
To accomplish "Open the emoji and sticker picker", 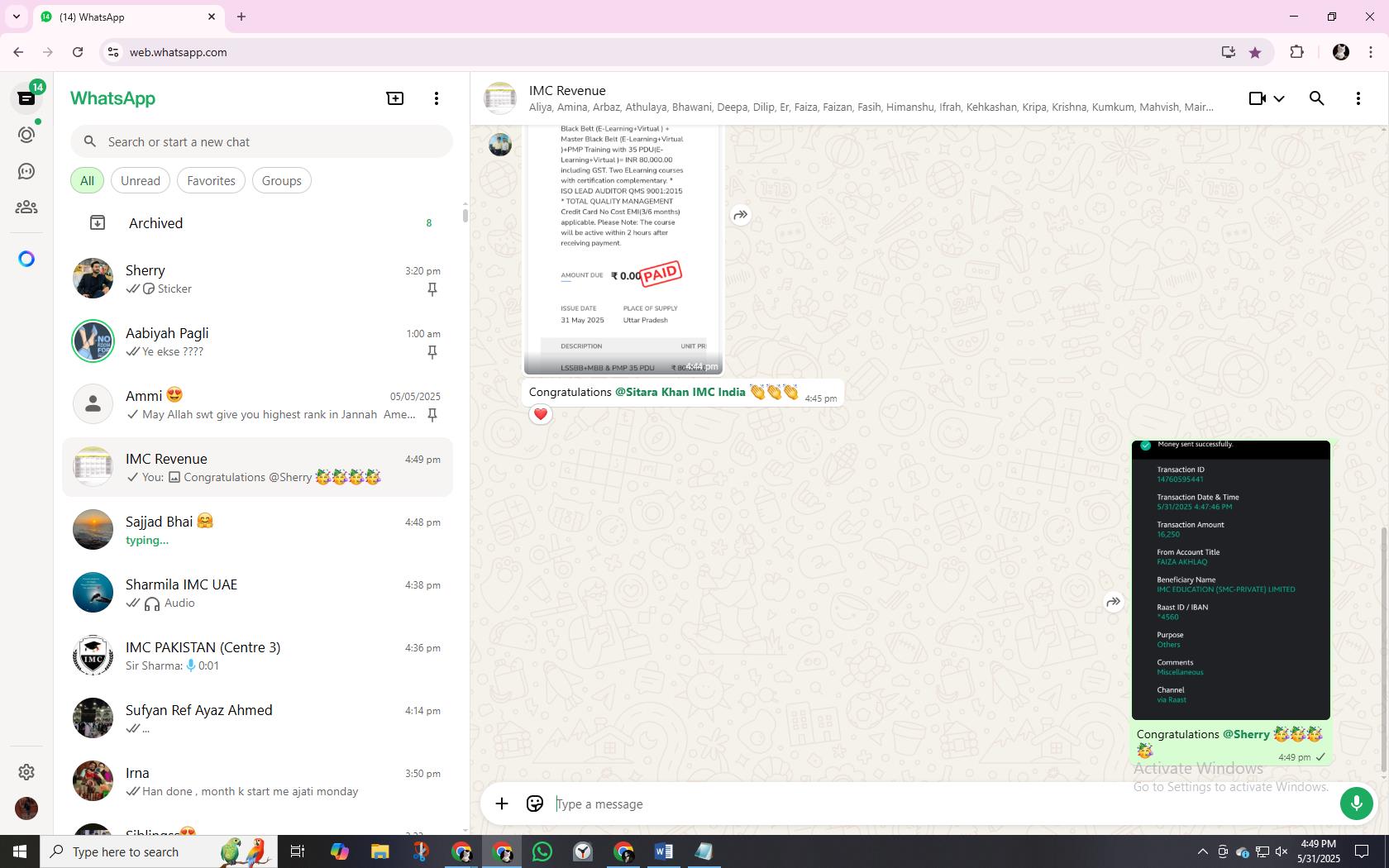I will click(535, 804).
